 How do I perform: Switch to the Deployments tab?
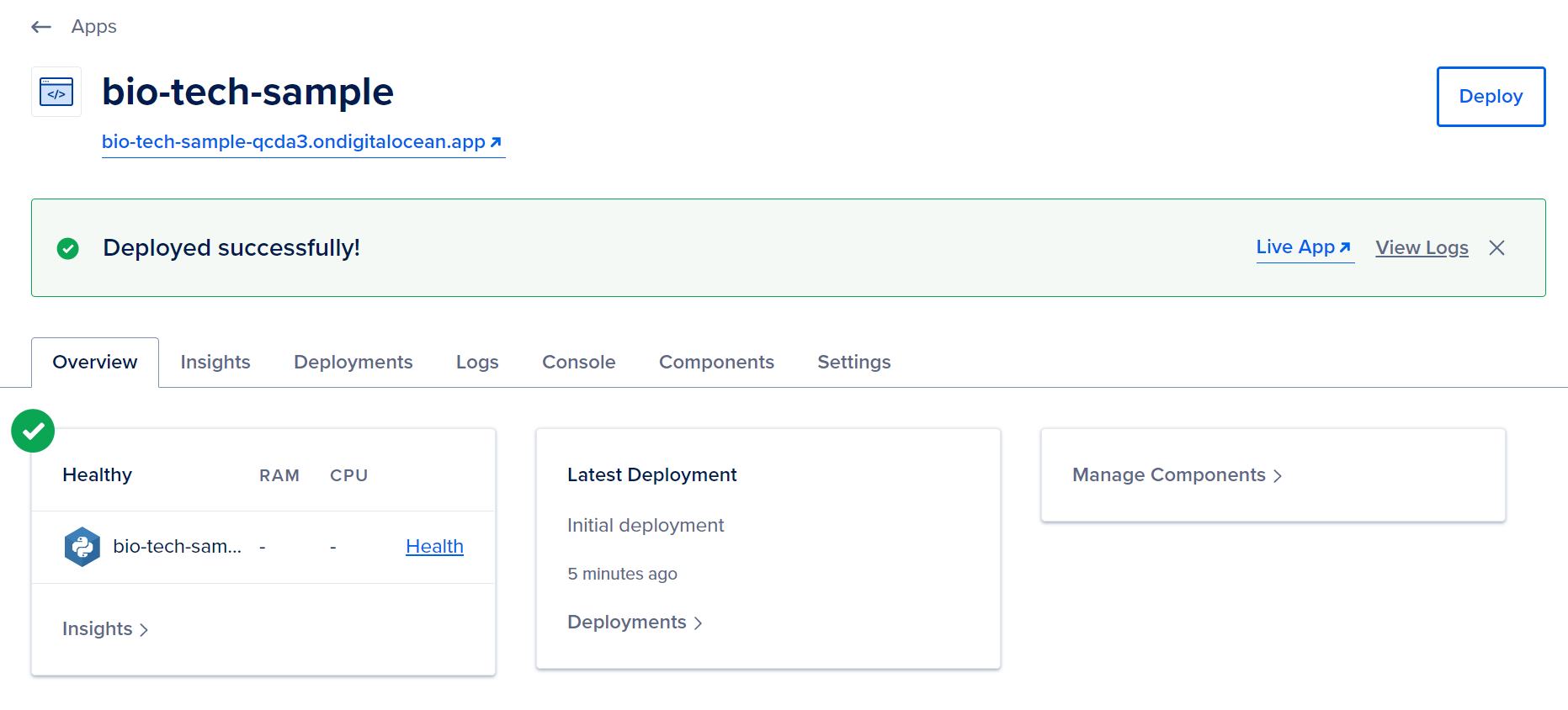353,362
